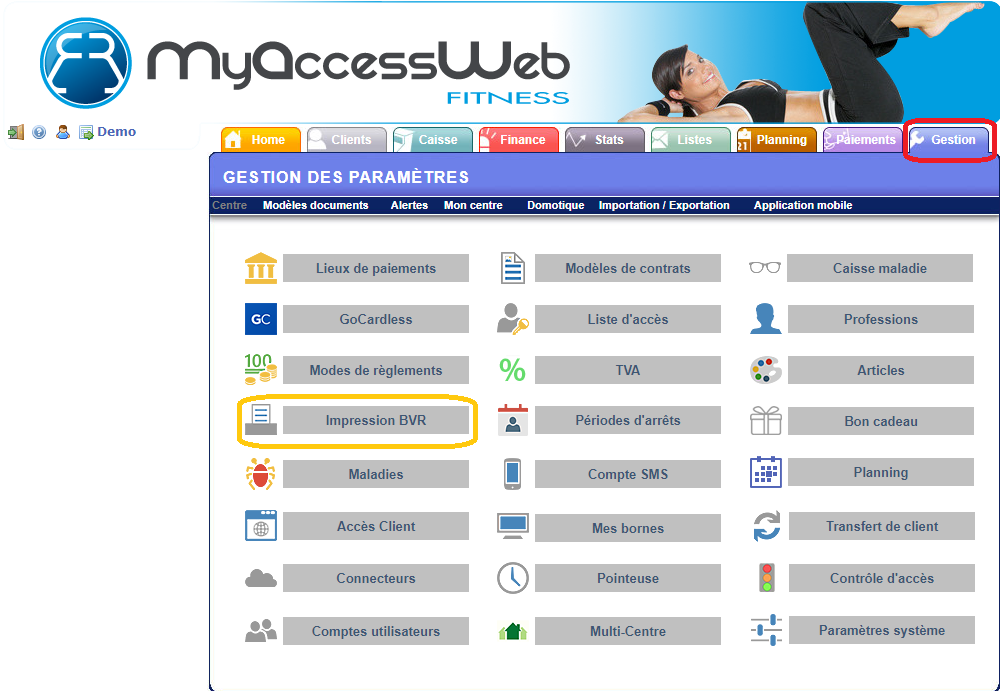Click the Connecteurs button
This screenshot has height=691, width=1000.
tap(376, 578)
